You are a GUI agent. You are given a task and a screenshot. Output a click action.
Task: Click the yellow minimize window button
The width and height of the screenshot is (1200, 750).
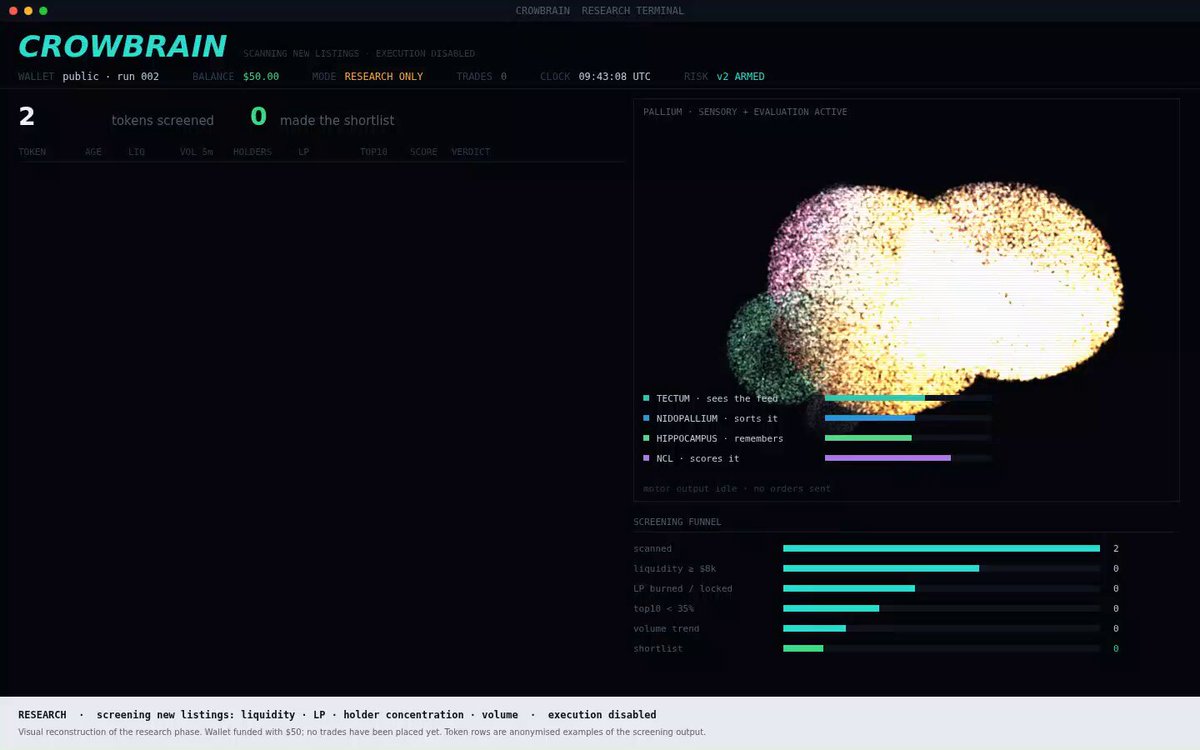[28, 11]
